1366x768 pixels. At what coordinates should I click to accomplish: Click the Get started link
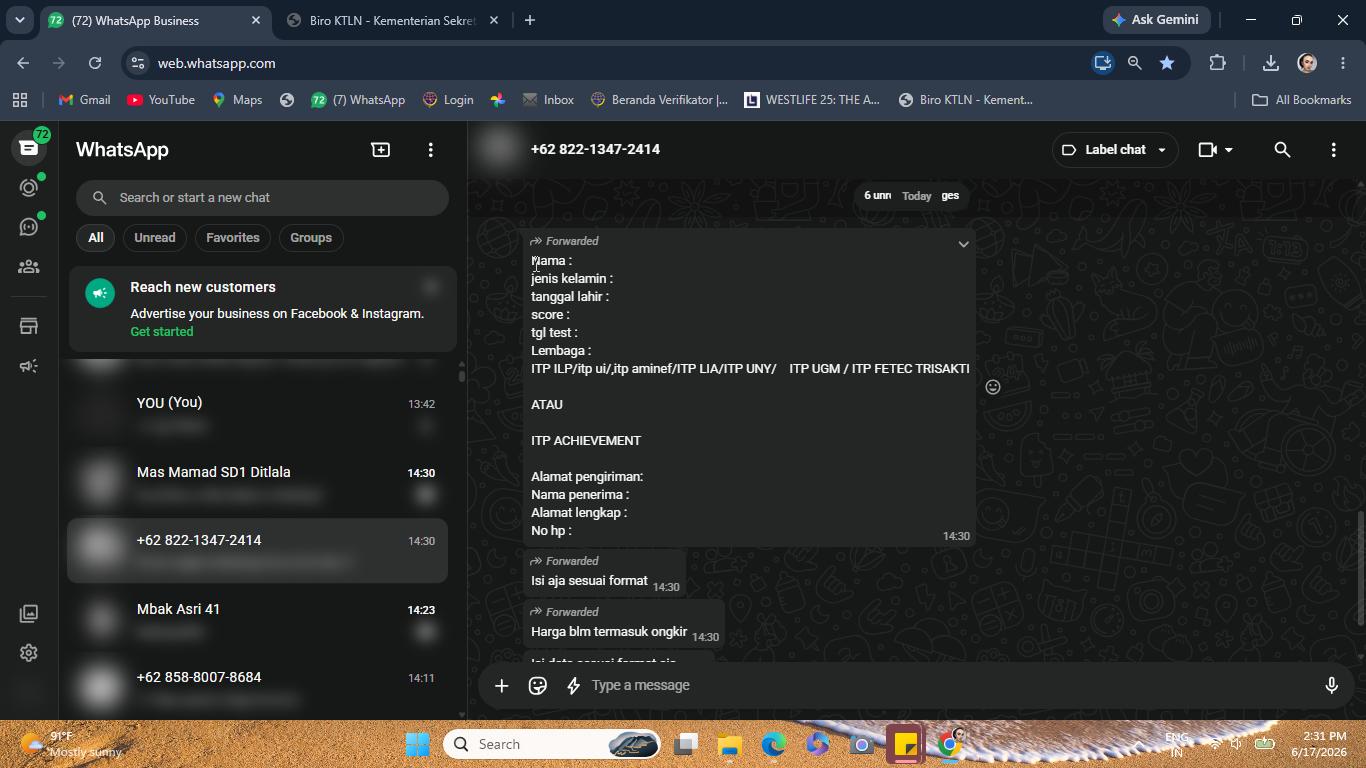[x=162, y=332]
